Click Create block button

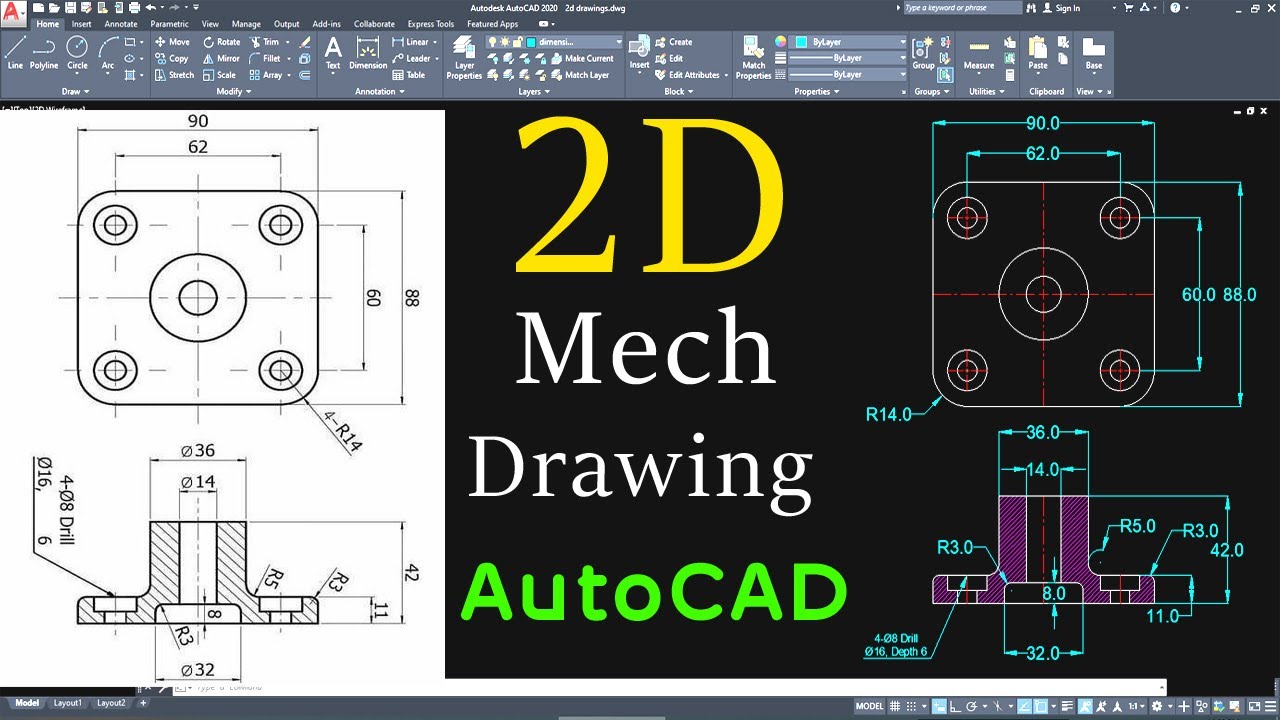pyautogui.click(x=673, y=42)
